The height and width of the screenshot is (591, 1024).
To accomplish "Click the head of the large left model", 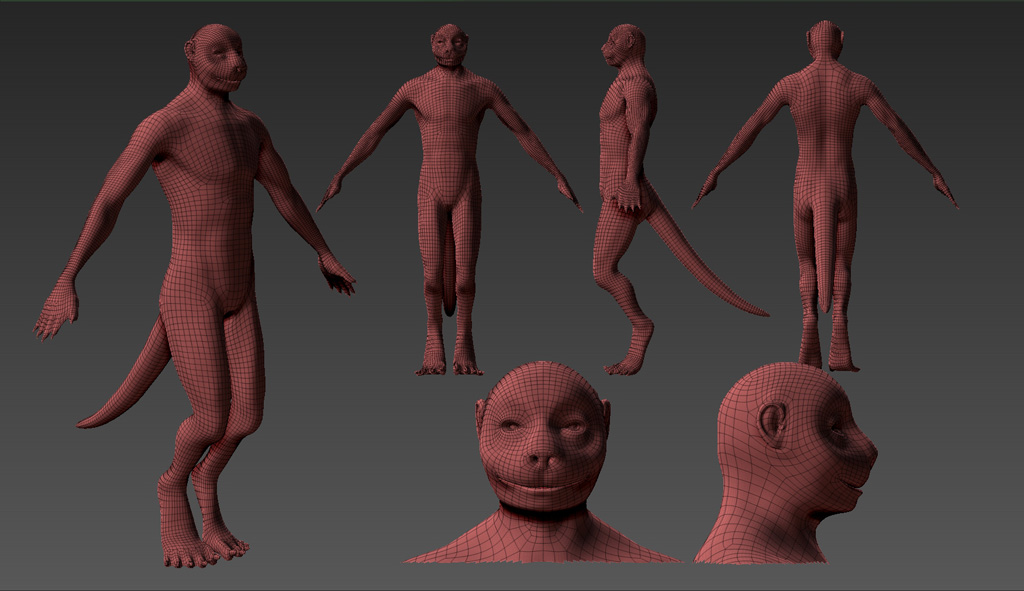I will (217, 57).
